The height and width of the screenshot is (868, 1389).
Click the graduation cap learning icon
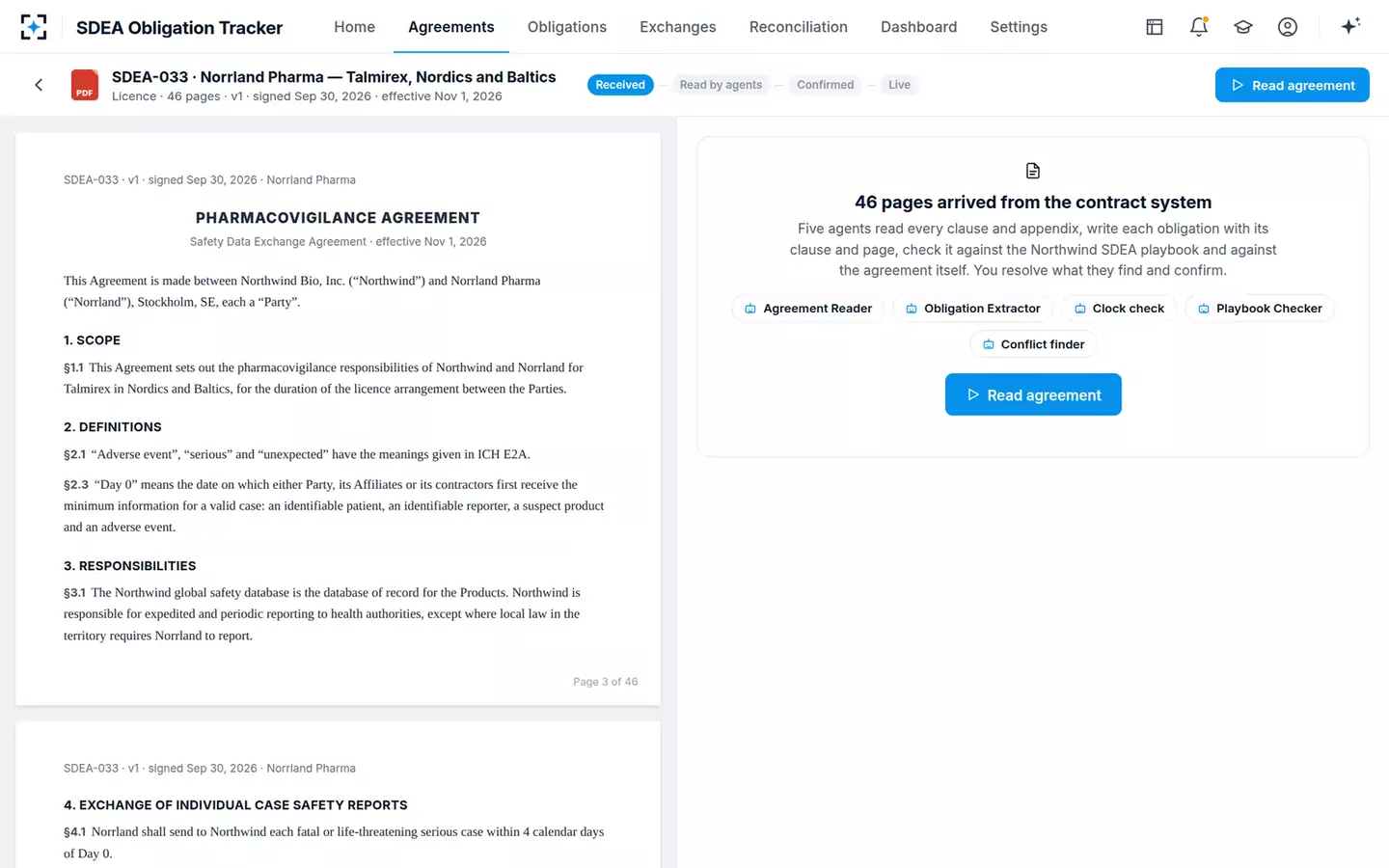(1243, 27)
